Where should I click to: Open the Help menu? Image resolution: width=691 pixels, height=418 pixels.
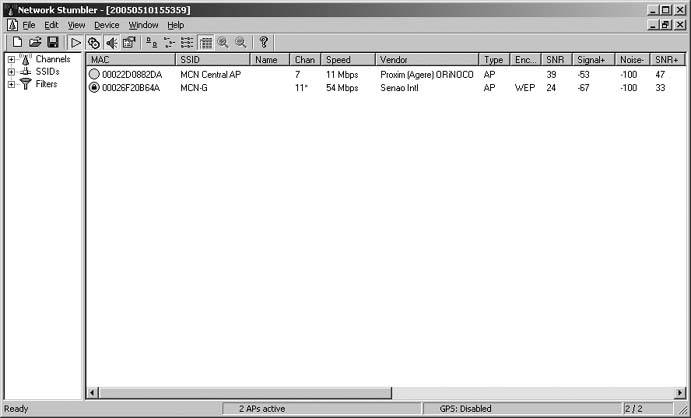(175, 25)
